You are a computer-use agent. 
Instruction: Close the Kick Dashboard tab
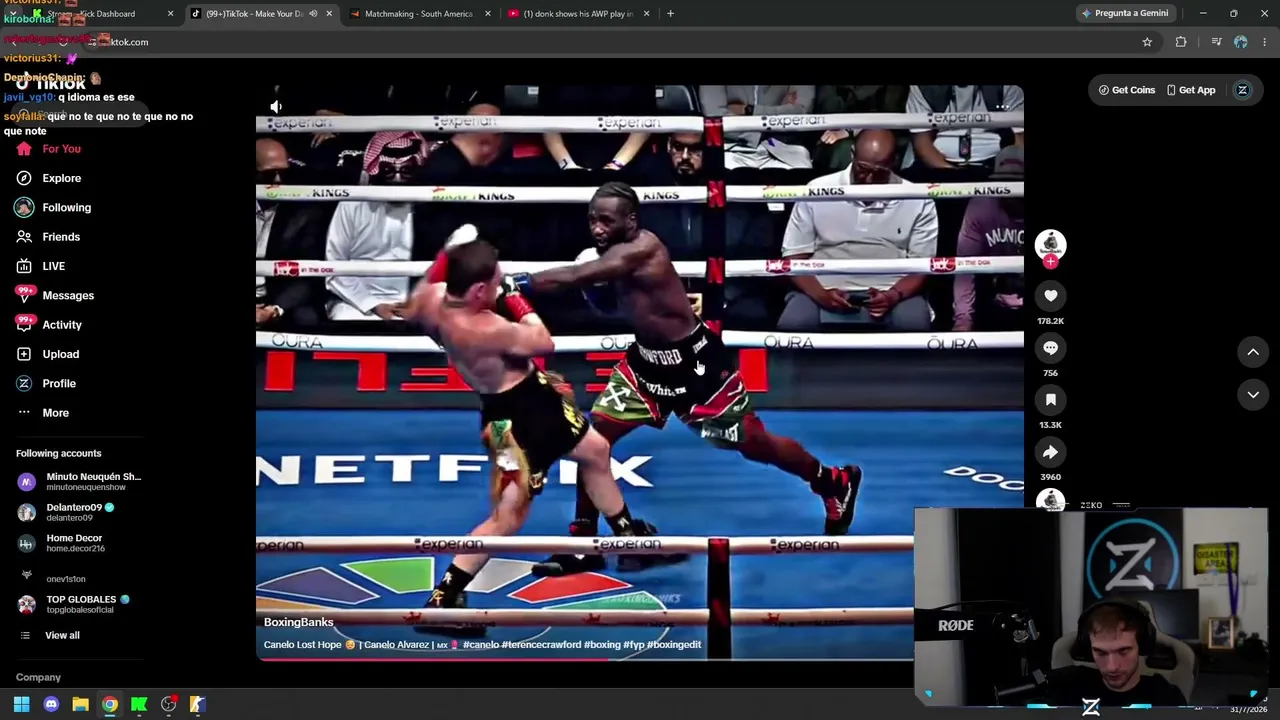170,14
